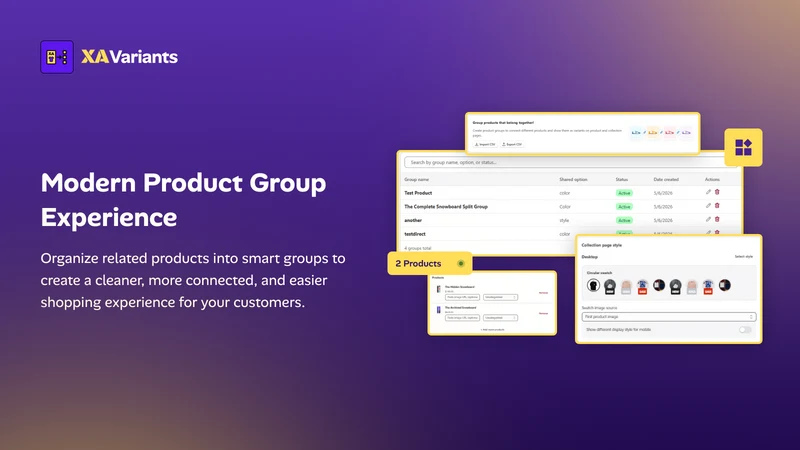This screenshot has width=800, height=450.
Task: Click the Shared option column header
Action: [x=573, y=180]
